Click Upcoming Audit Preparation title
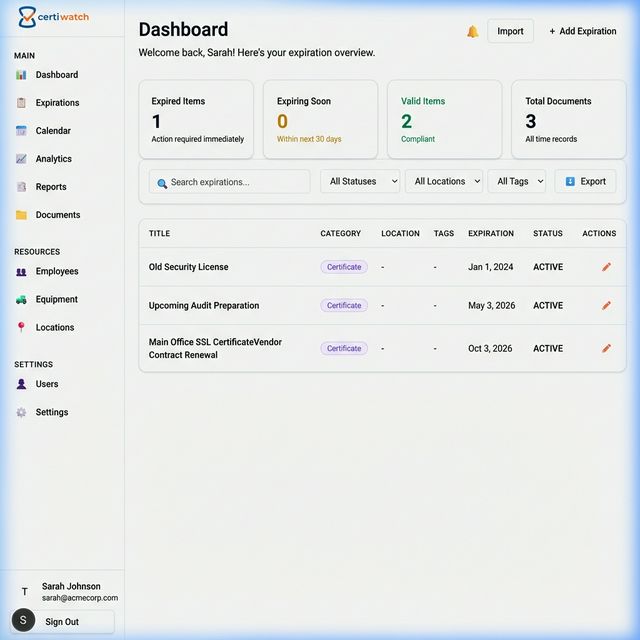The height and width of the screenshot is (640, 640). click(204, 305)
